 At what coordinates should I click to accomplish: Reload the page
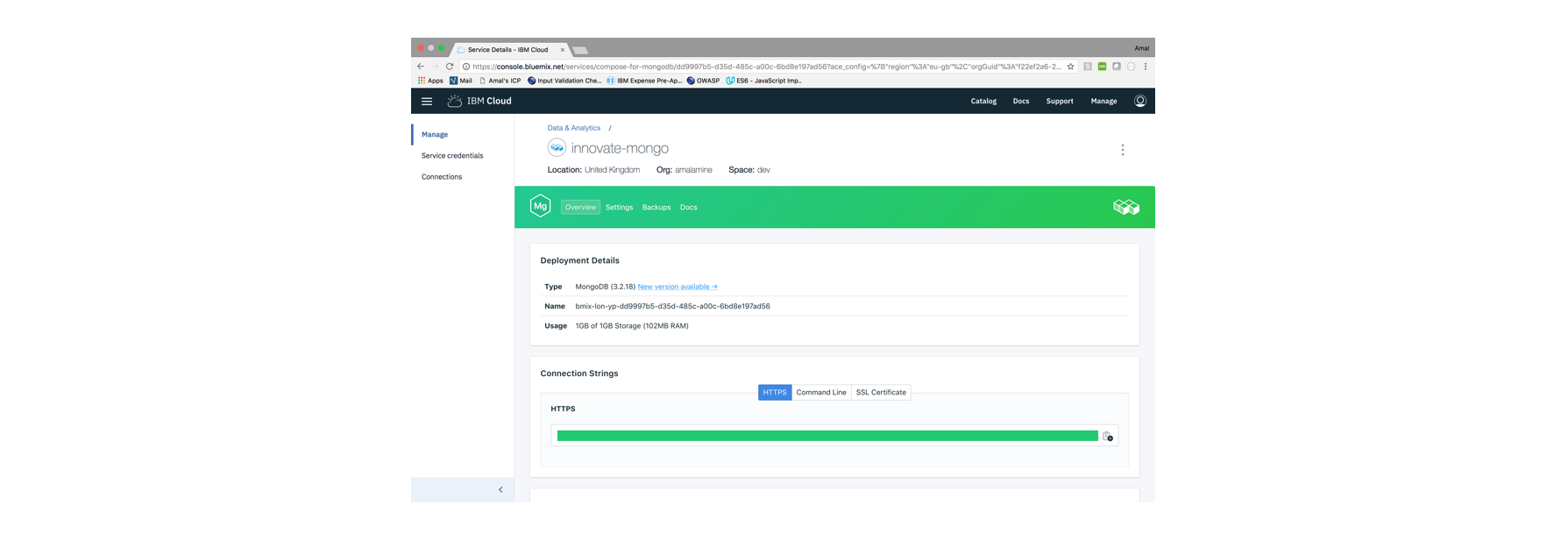[x=450, y=66]
